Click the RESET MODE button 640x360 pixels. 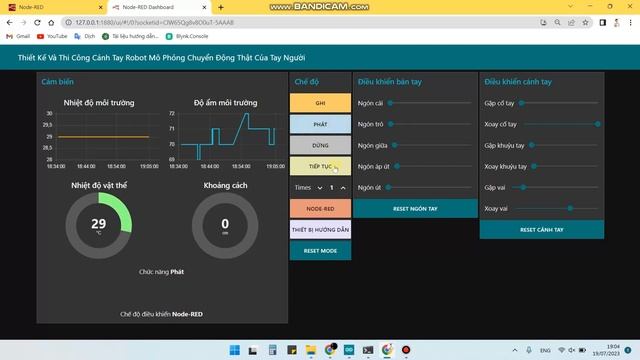pos(320,251)
